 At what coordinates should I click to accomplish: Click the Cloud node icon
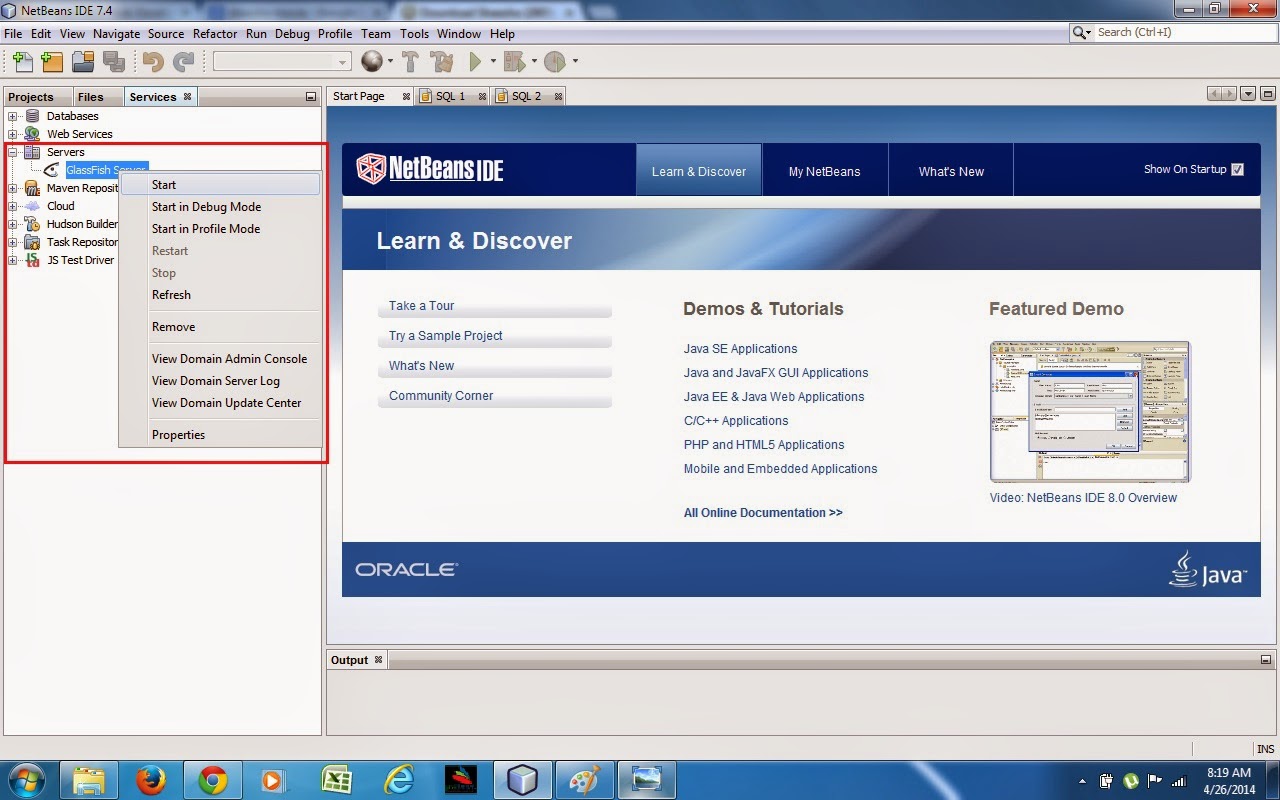32,206
